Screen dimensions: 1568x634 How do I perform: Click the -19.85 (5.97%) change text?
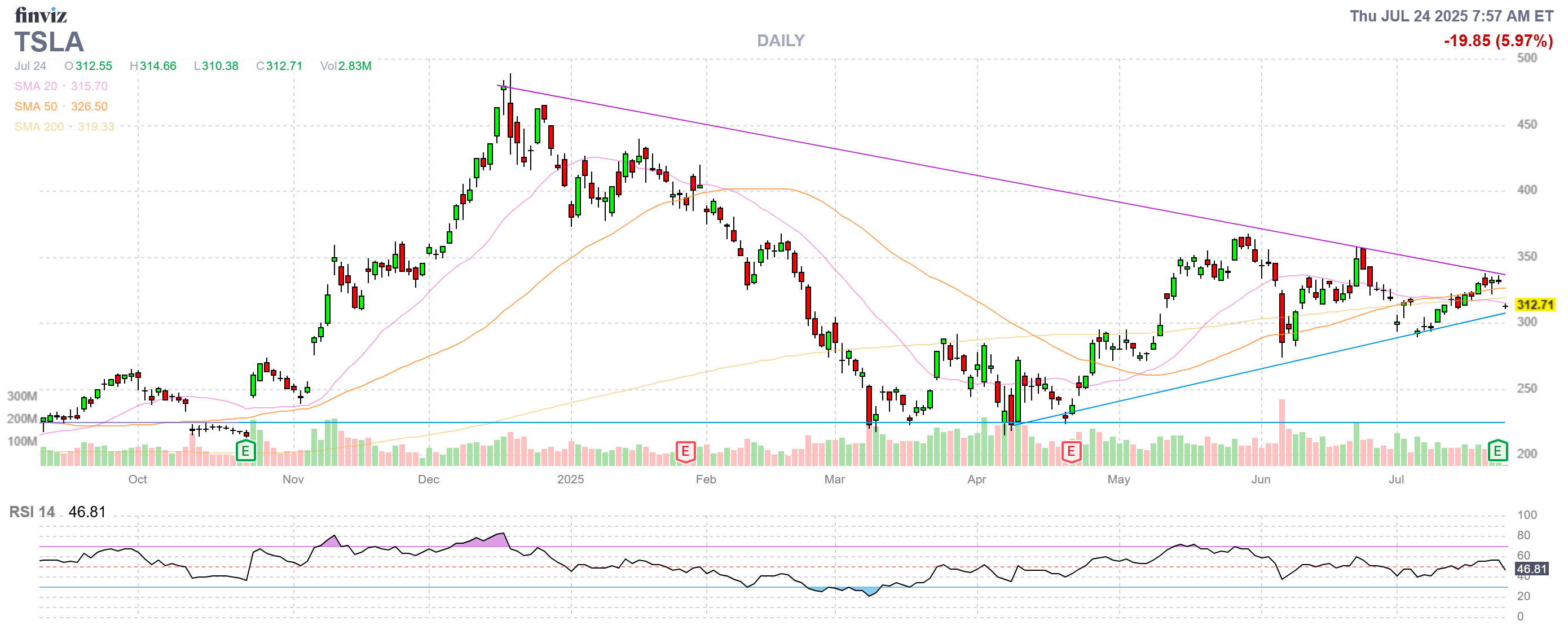point(1497,41)
